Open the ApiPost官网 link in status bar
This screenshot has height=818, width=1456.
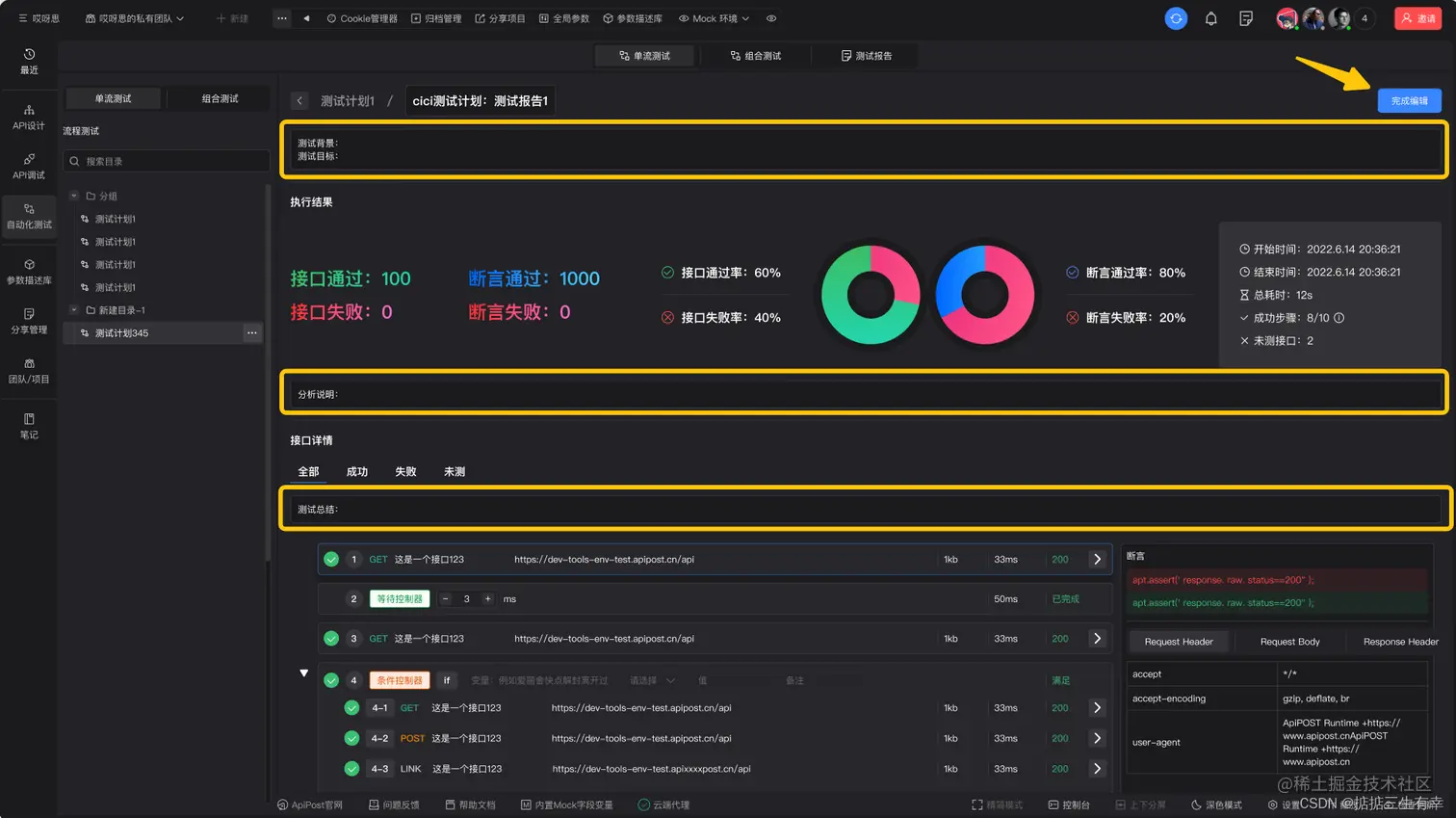310,805
